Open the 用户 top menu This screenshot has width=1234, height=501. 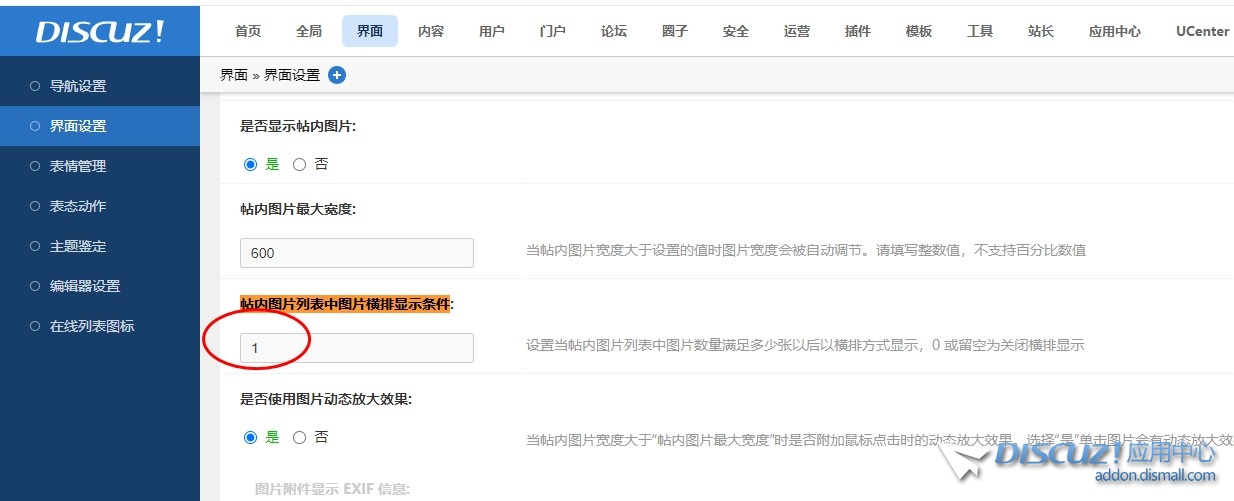coord(492,31)
